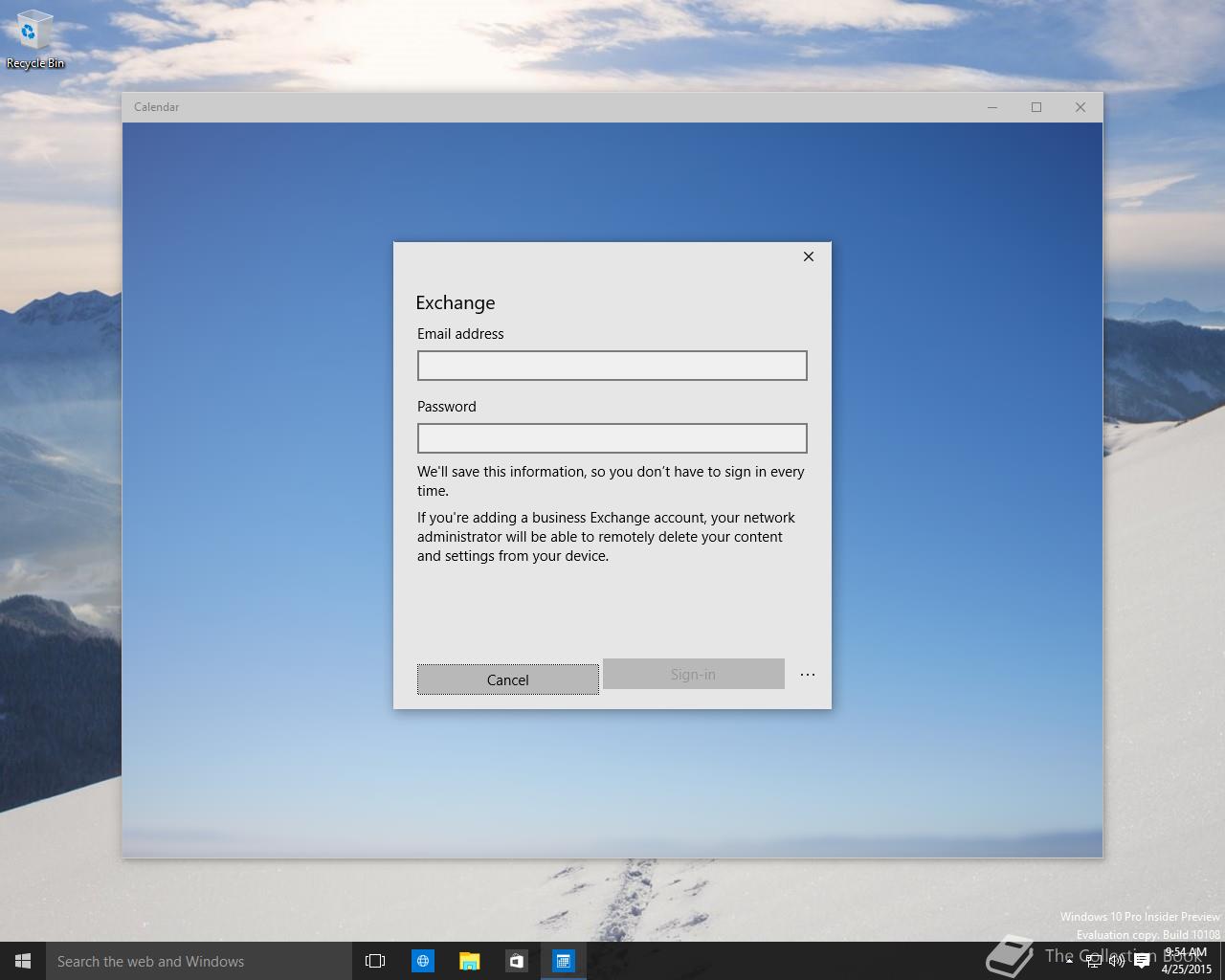Select the Calendar app taskbar icon
This screenshot has width=1225, height=980.
click(x=563, y=961)
